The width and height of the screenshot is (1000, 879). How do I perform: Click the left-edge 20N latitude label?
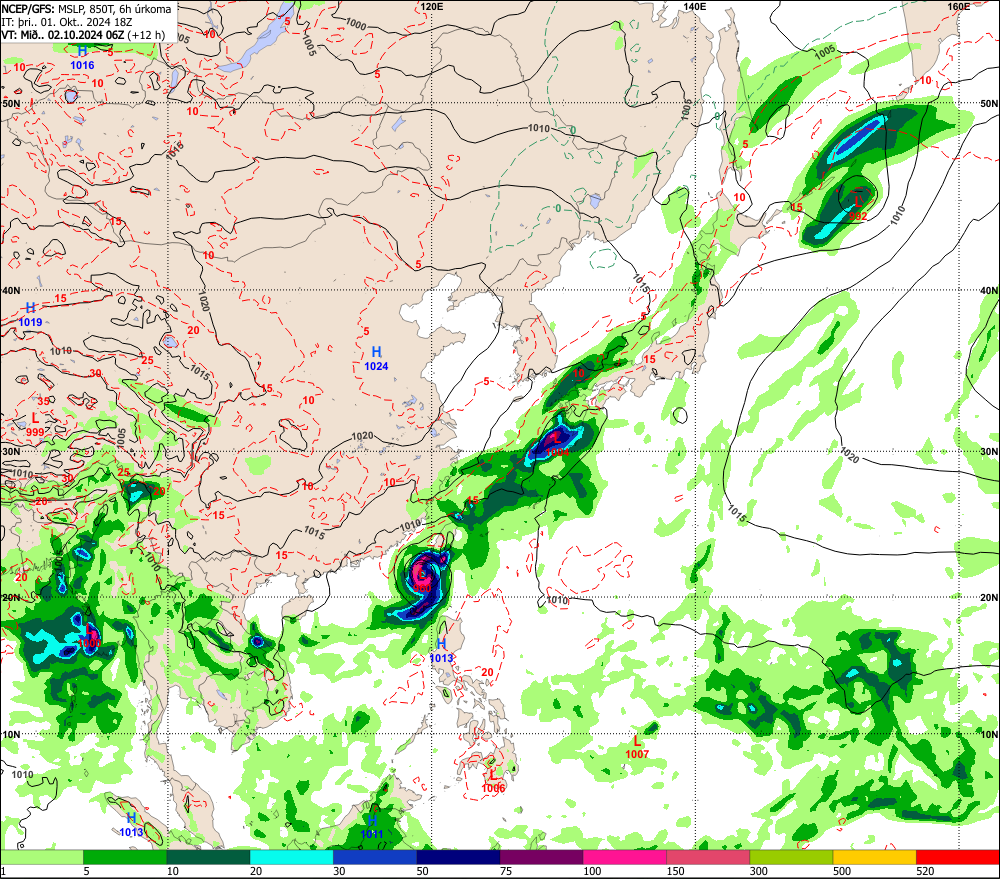11,598
